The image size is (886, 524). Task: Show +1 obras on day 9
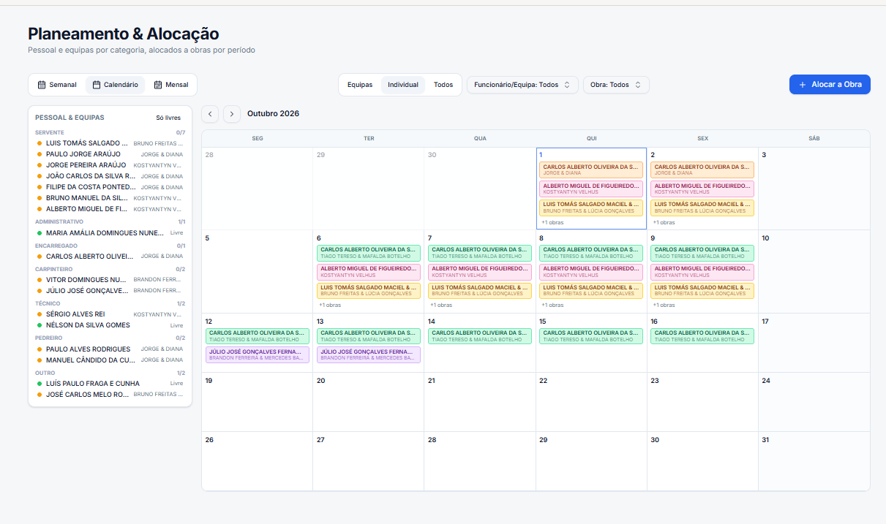[x=664, y=305]
